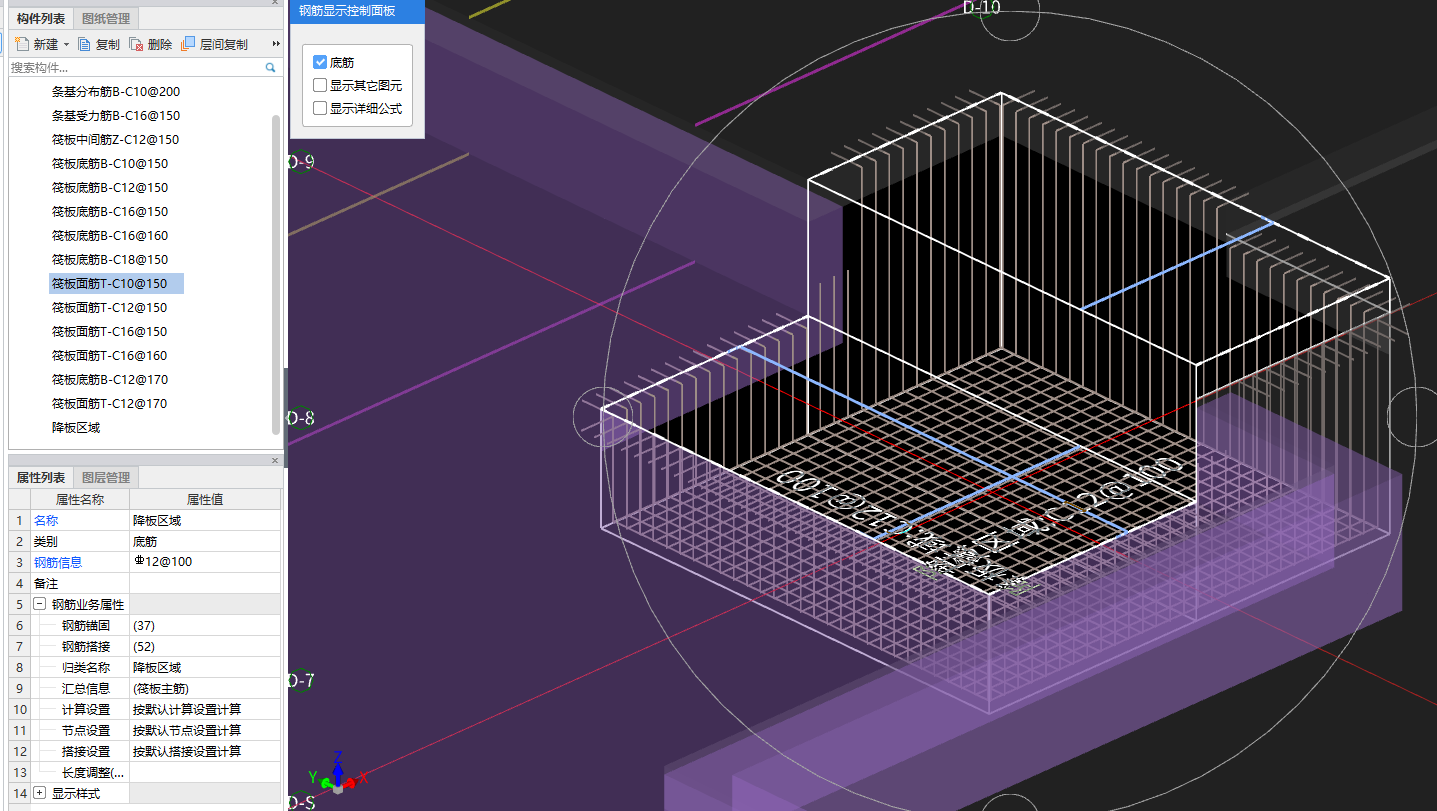Enable the 显示其它图元 checkbox
The image size is (1437, 811).
[320, 85]
